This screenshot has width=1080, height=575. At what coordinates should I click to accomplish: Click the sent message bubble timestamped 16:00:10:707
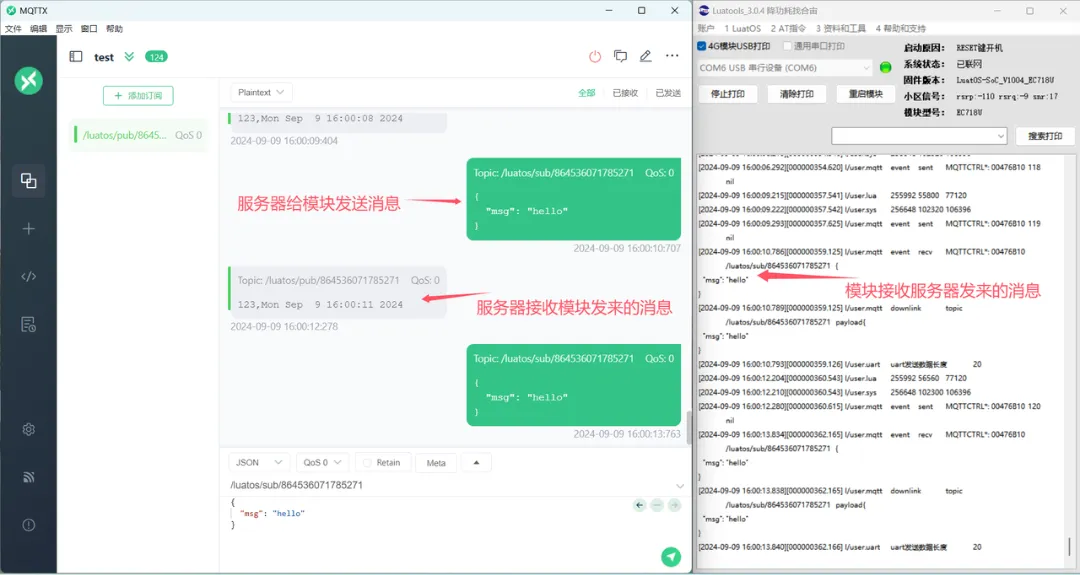pos(574,199)
